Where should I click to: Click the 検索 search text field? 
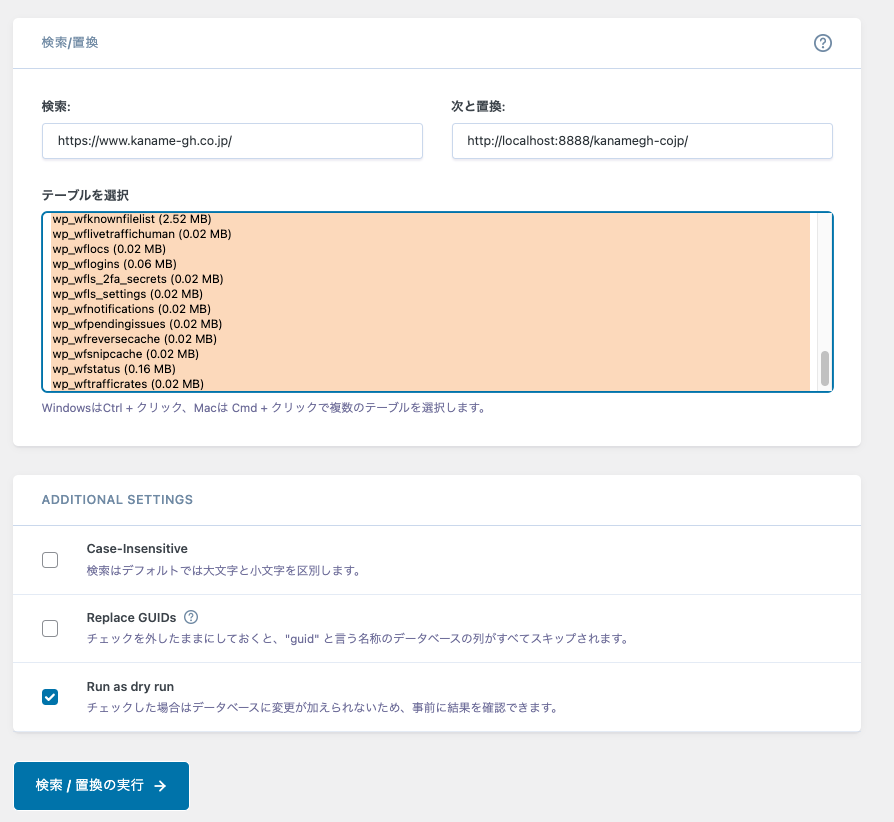coord(232,141)
